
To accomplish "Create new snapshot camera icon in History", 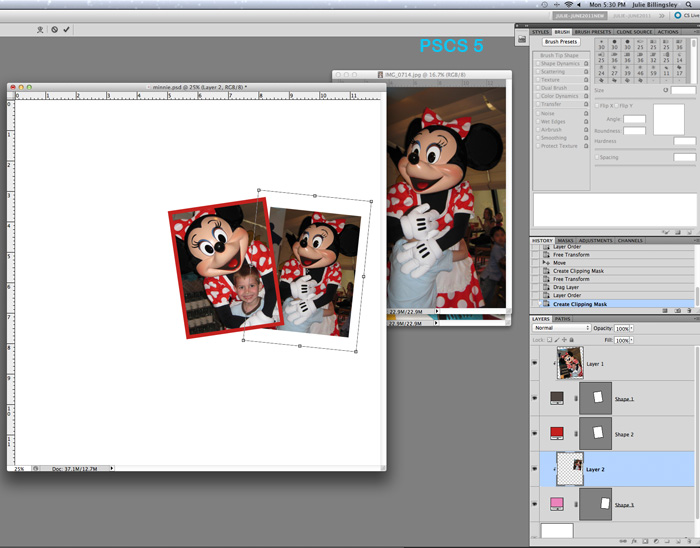I will 678,311.
